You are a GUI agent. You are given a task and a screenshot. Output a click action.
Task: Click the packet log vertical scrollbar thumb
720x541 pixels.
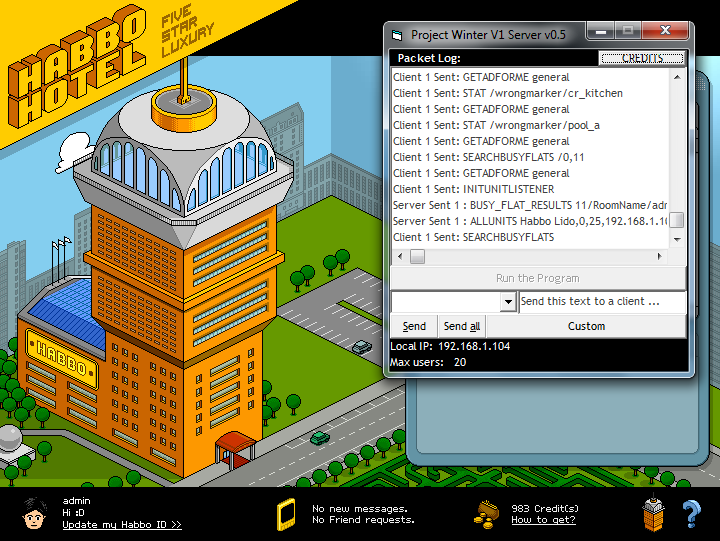[677, 220]
